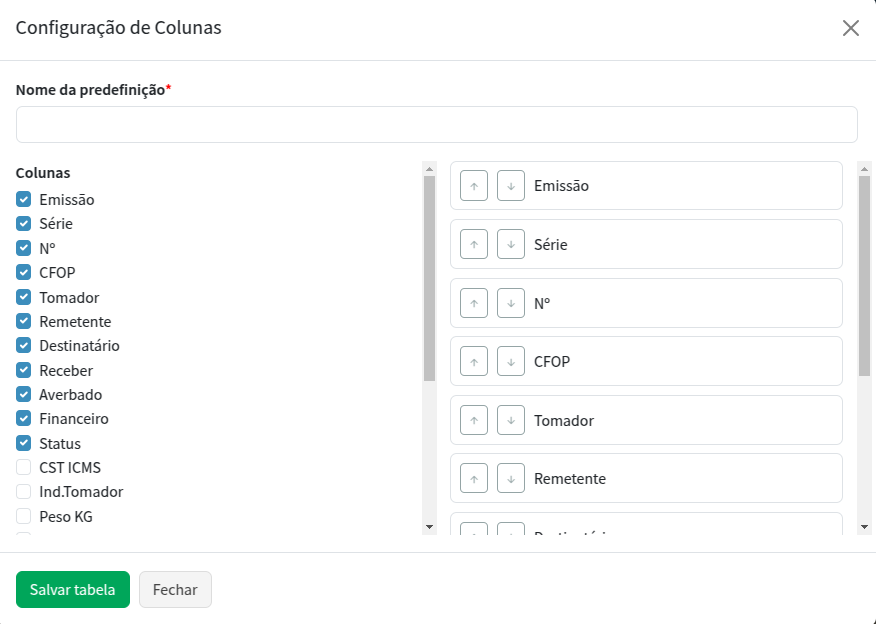This screenshot has height=624, width=876.
Task: Move Tomador column up
Action: [x=474, y=420]
